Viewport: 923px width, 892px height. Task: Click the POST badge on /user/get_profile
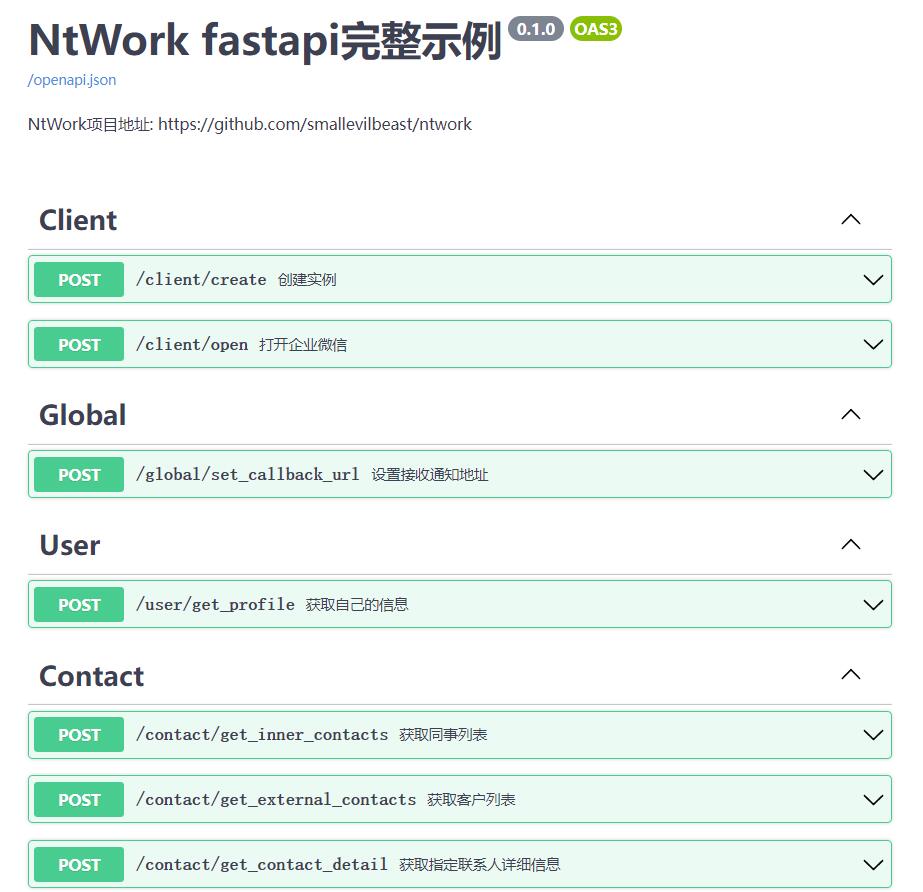(x=78, y=604)
